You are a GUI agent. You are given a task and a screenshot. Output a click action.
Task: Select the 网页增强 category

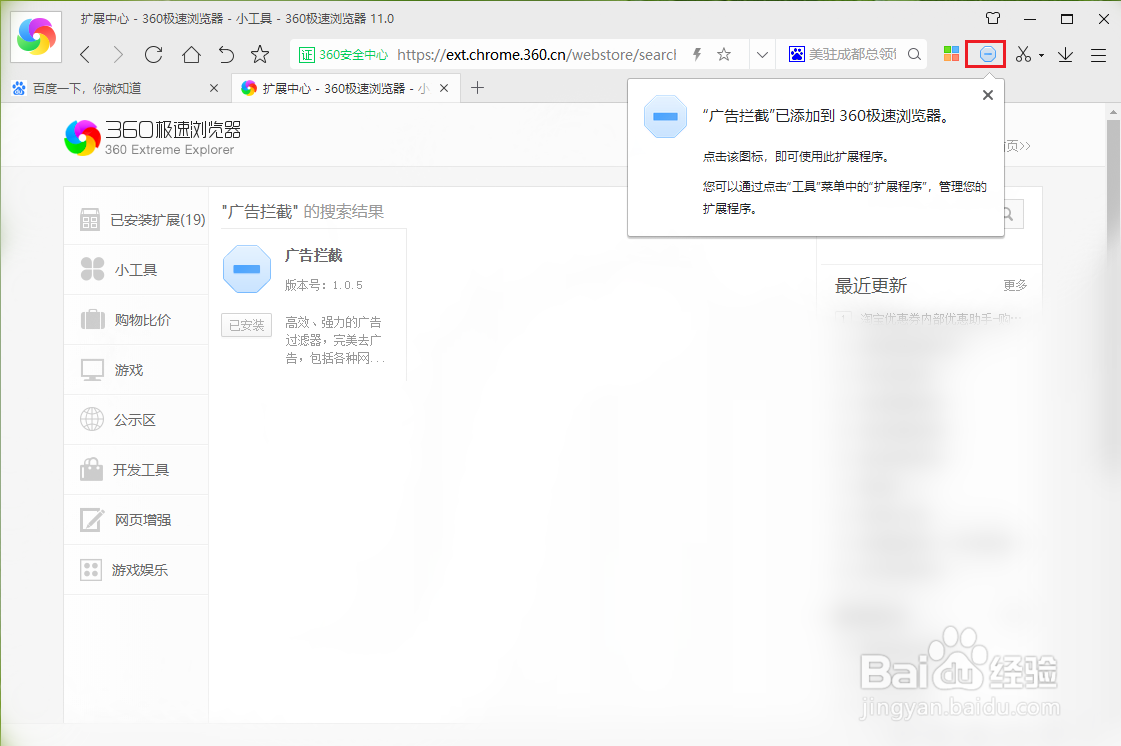coord(136,520)
